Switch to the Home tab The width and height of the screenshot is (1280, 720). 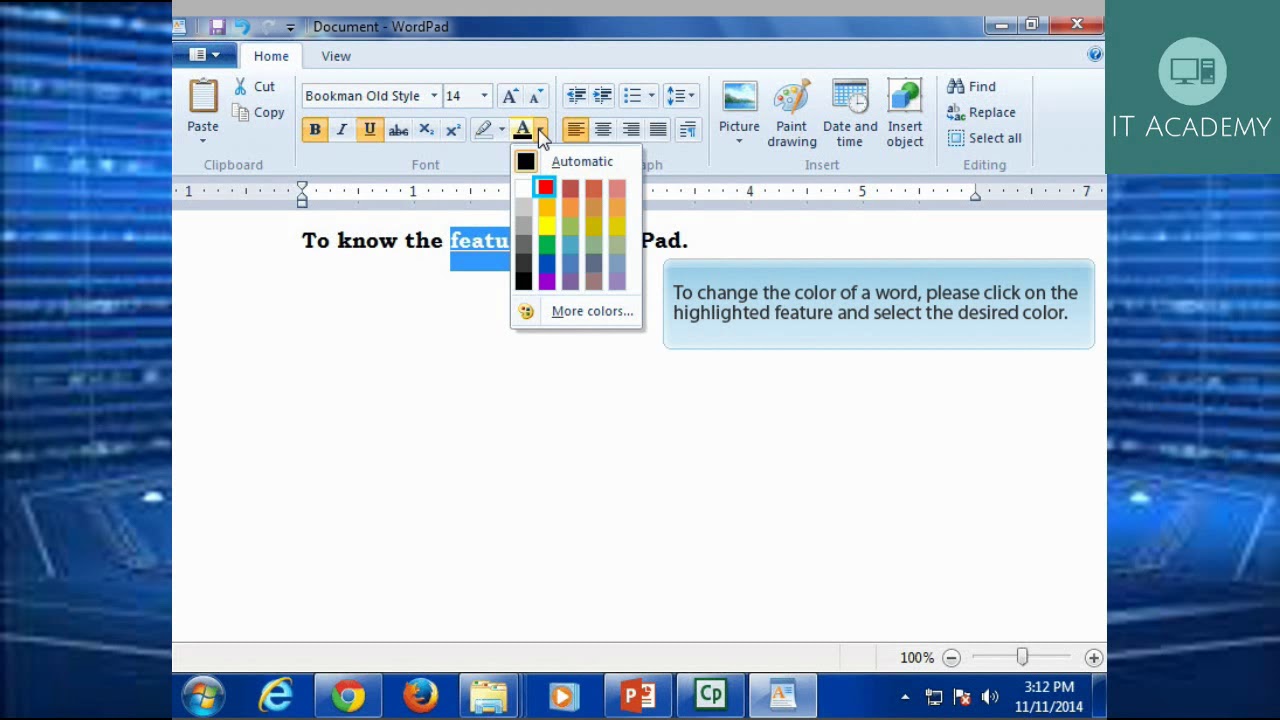pos(271,56)
